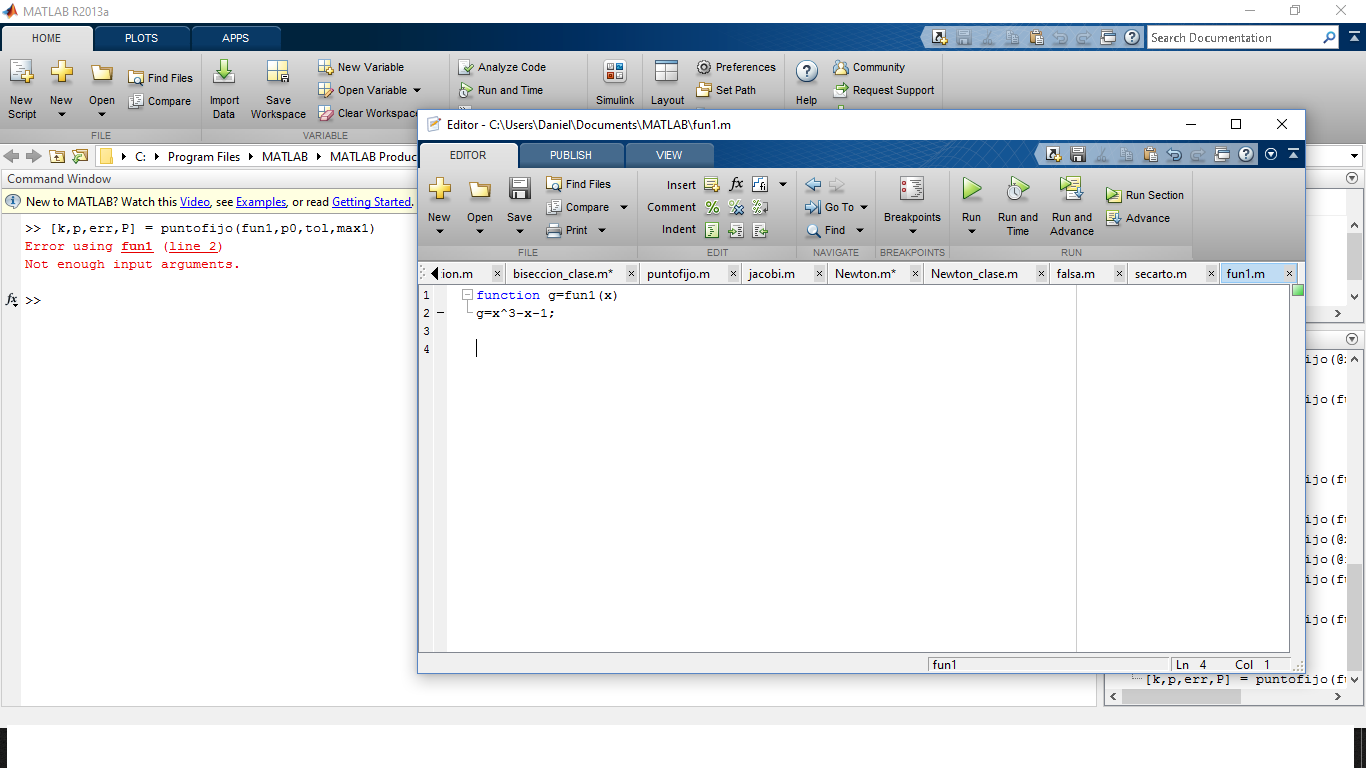Close the falsa.m document tab
Viewport: 1366px width, 768px height.
(1120, 274)
